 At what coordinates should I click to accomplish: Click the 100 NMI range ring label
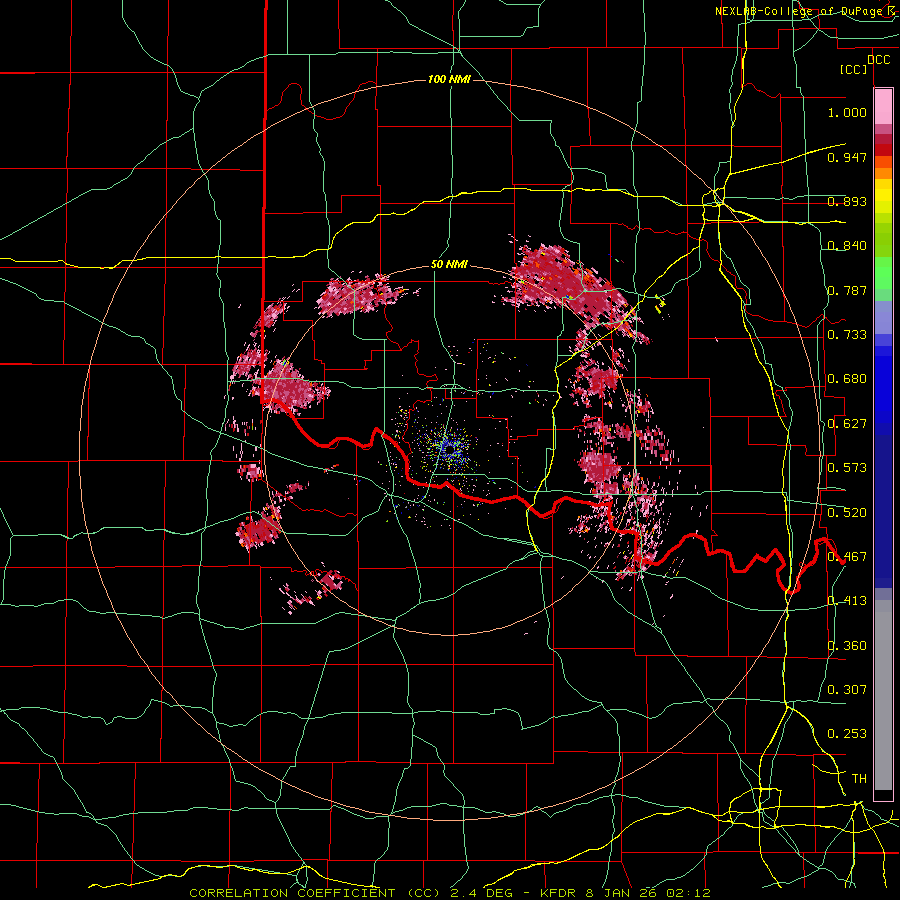point(449,79)
